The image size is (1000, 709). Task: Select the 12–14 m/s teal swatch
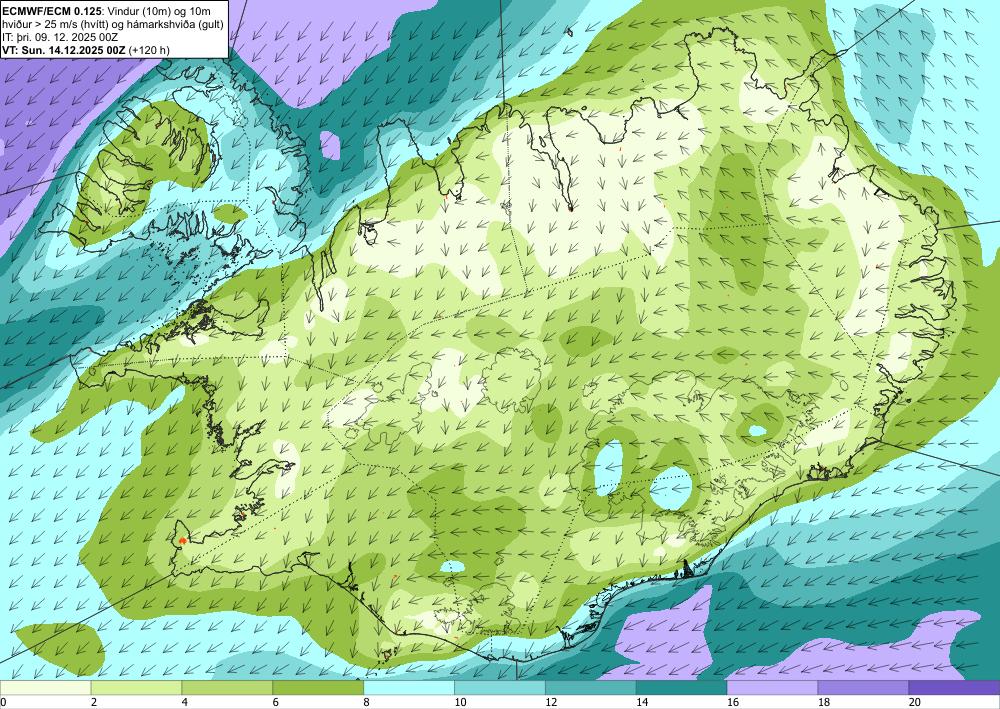pos(591,688)
